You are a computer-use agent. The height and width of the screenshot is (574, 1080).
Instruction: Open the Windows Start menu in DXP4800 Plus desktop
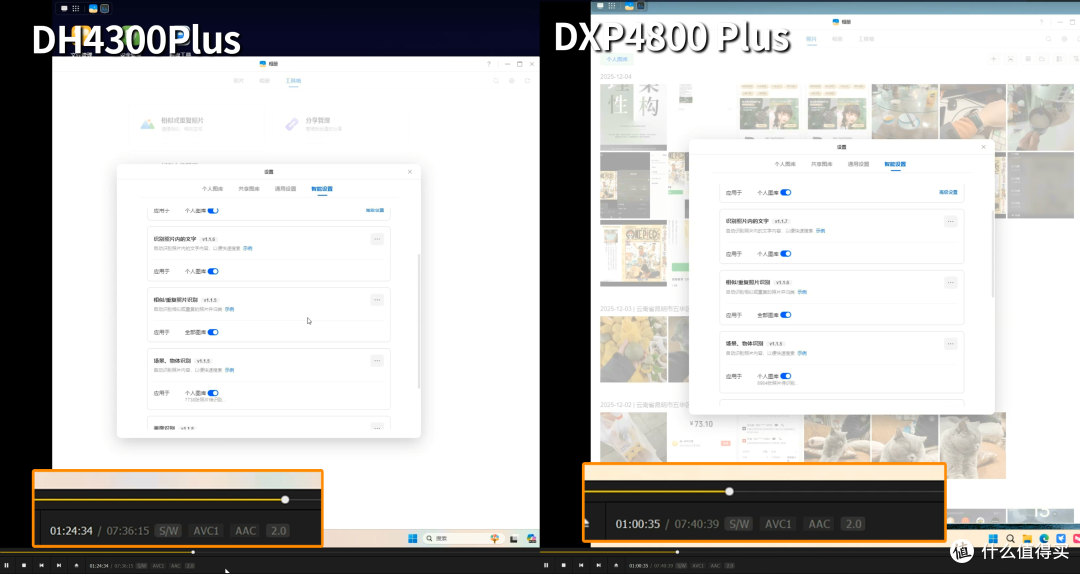tap(993, 538)
